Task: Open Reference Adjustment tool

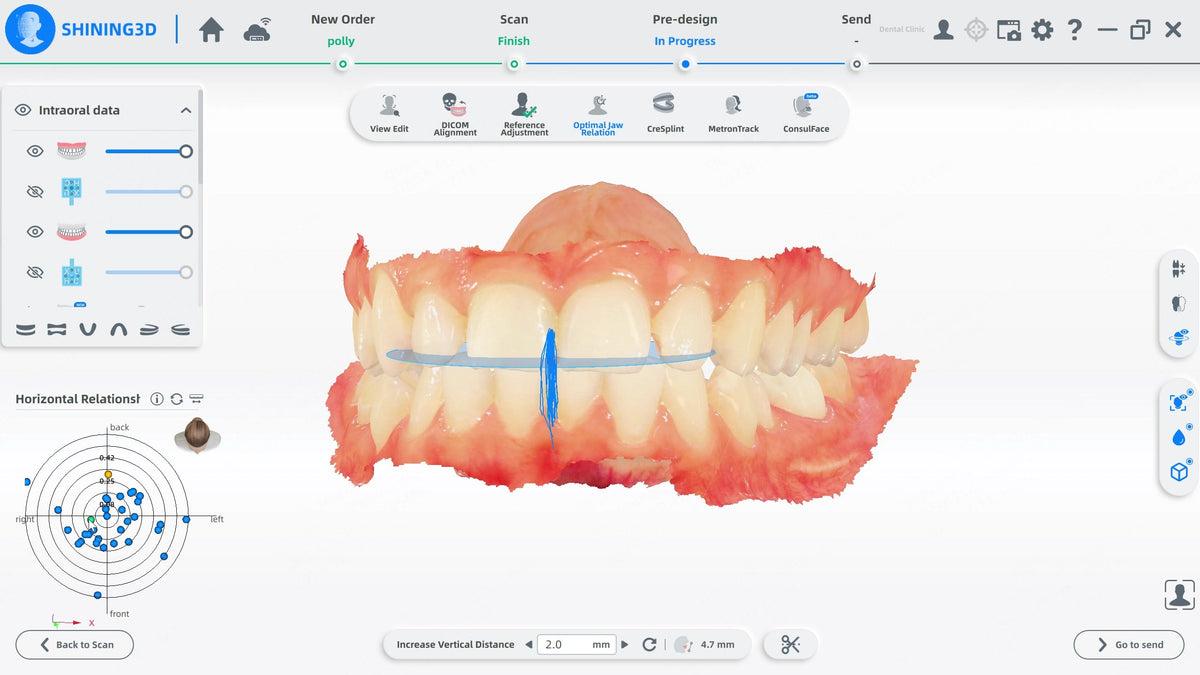Action: (x=524, y=113)
